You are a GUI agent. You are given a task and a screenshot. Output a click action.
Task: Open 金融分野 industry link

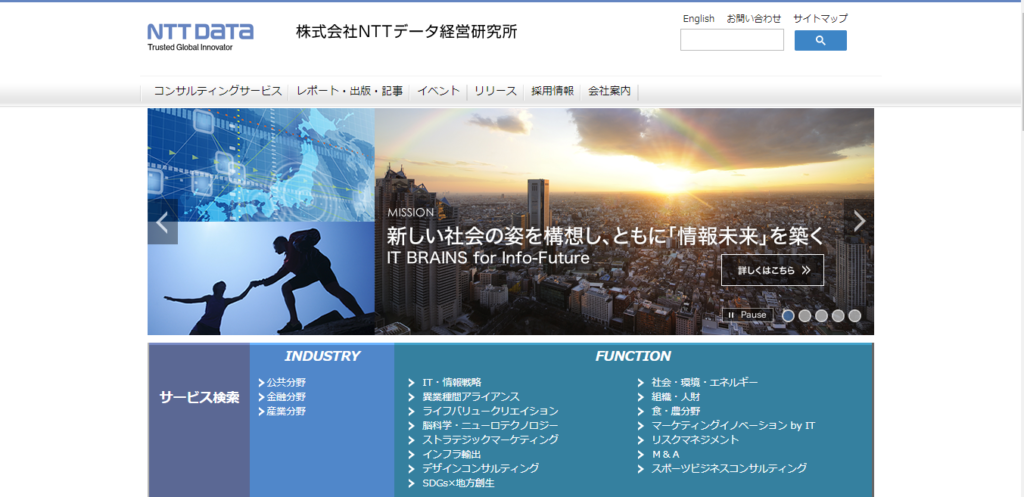click(x=286, y=397)
